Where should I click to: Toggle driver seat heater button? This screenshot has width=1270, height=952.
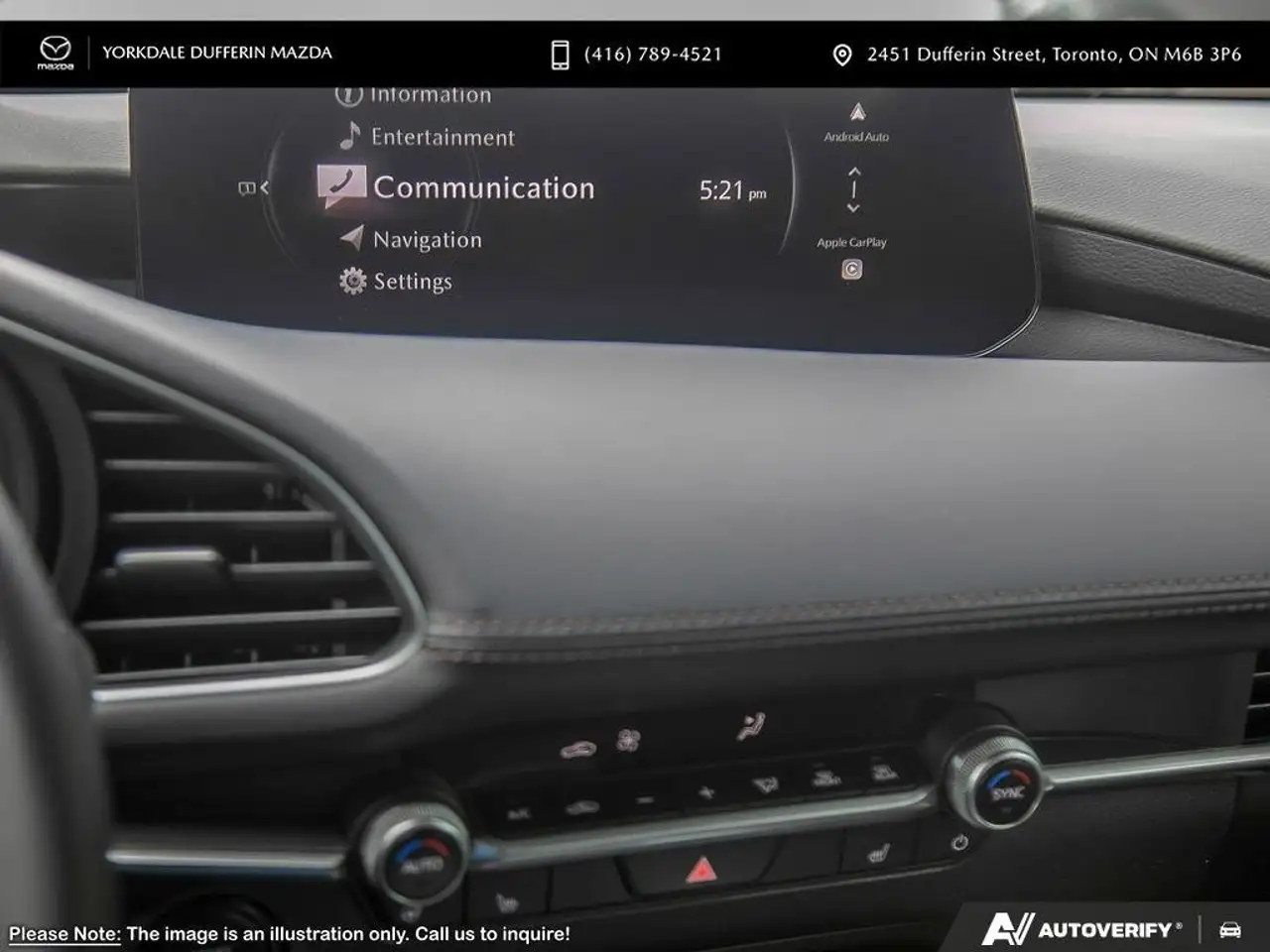tap(507, 902)
